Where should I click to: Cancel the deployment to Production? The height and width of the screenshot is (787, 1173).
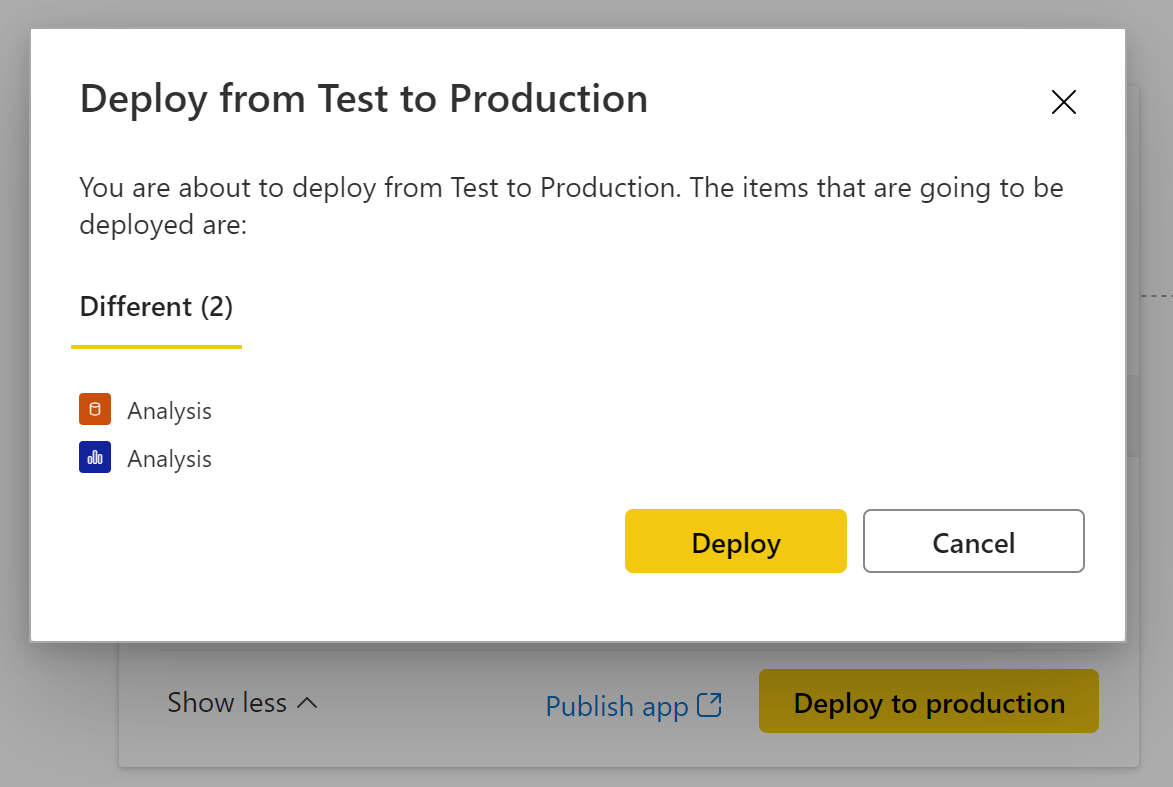[x=973, y=542]
